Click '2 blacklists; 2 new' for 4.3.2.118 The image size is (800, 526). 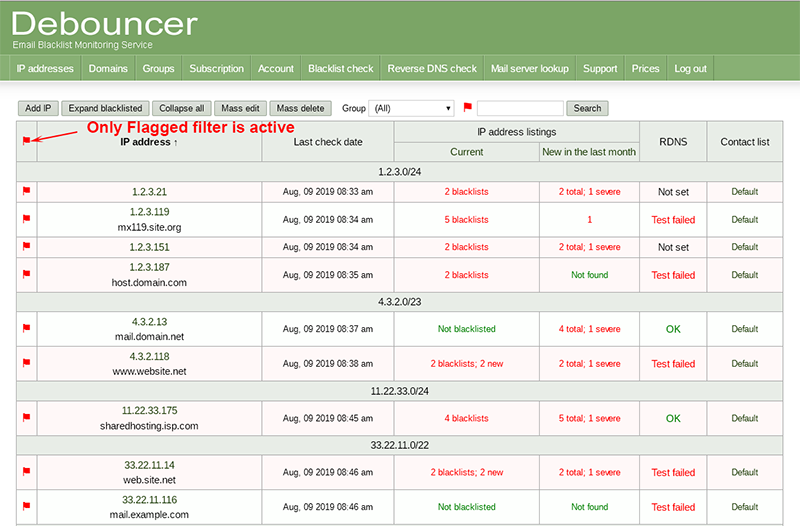click(466, 364)
